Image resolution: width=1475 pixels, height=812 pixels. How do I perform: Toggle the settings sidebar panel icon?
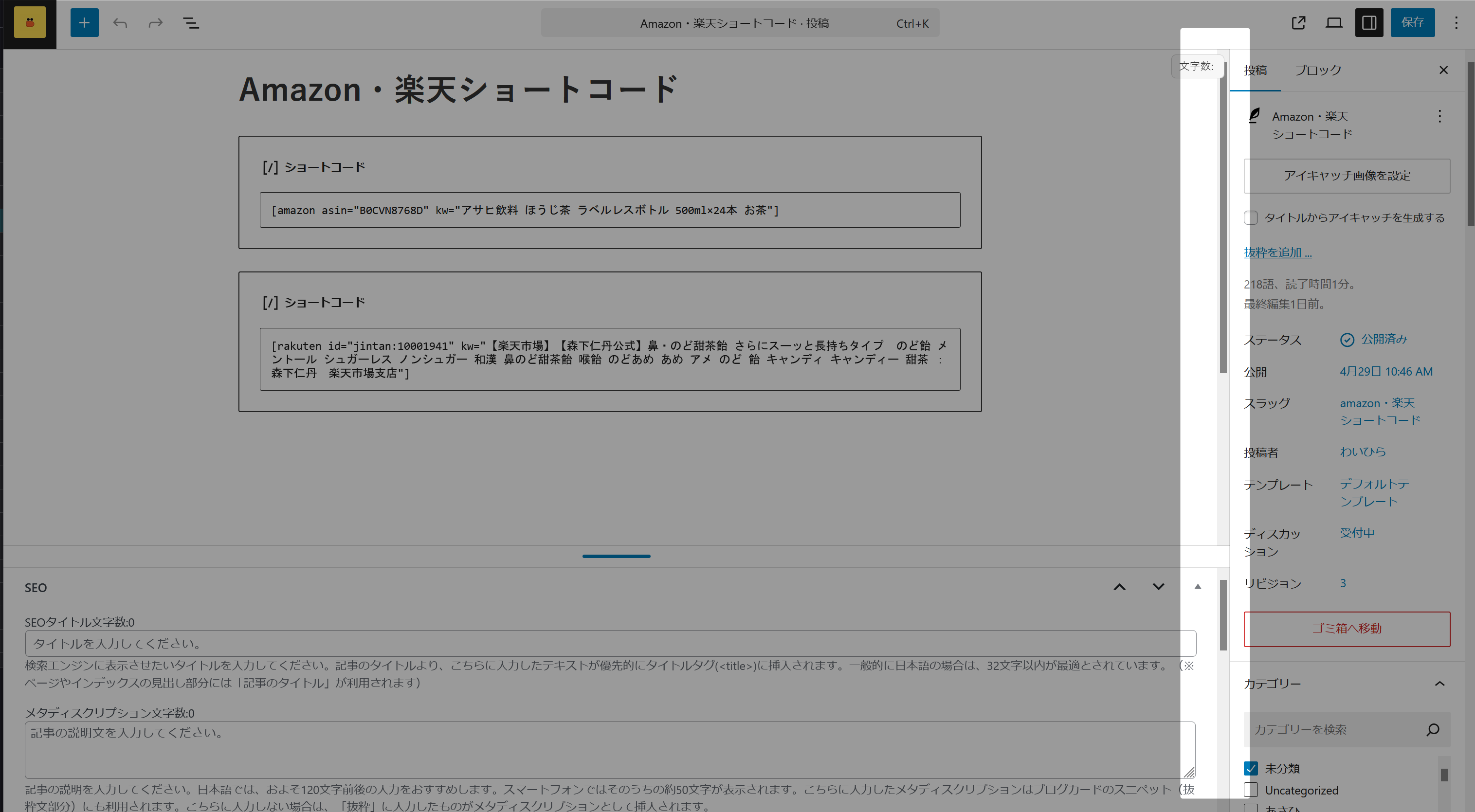1368,23
